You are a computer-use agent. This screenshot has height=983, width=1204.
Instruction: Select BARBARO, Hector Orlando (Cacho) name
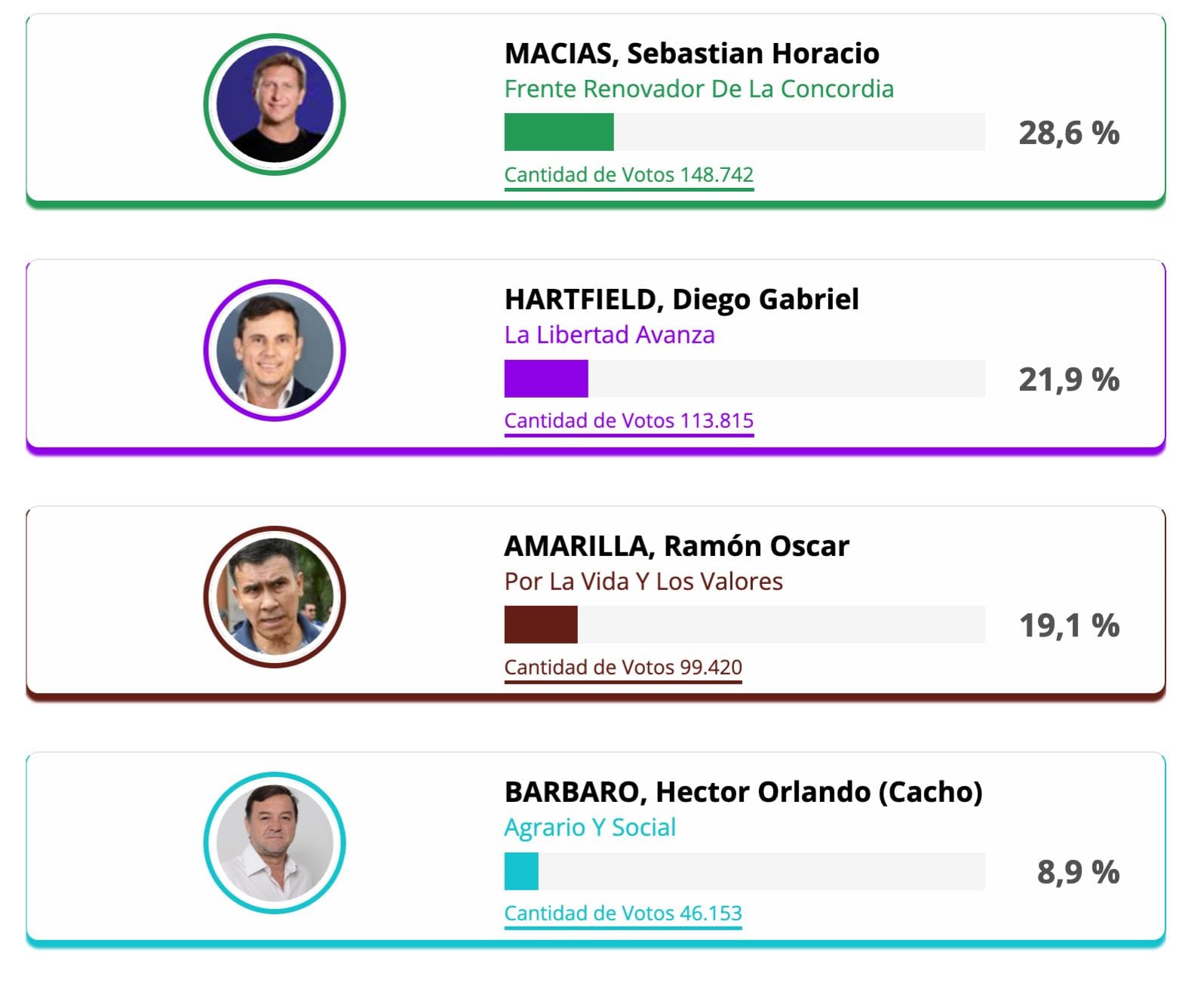[743, 792]
